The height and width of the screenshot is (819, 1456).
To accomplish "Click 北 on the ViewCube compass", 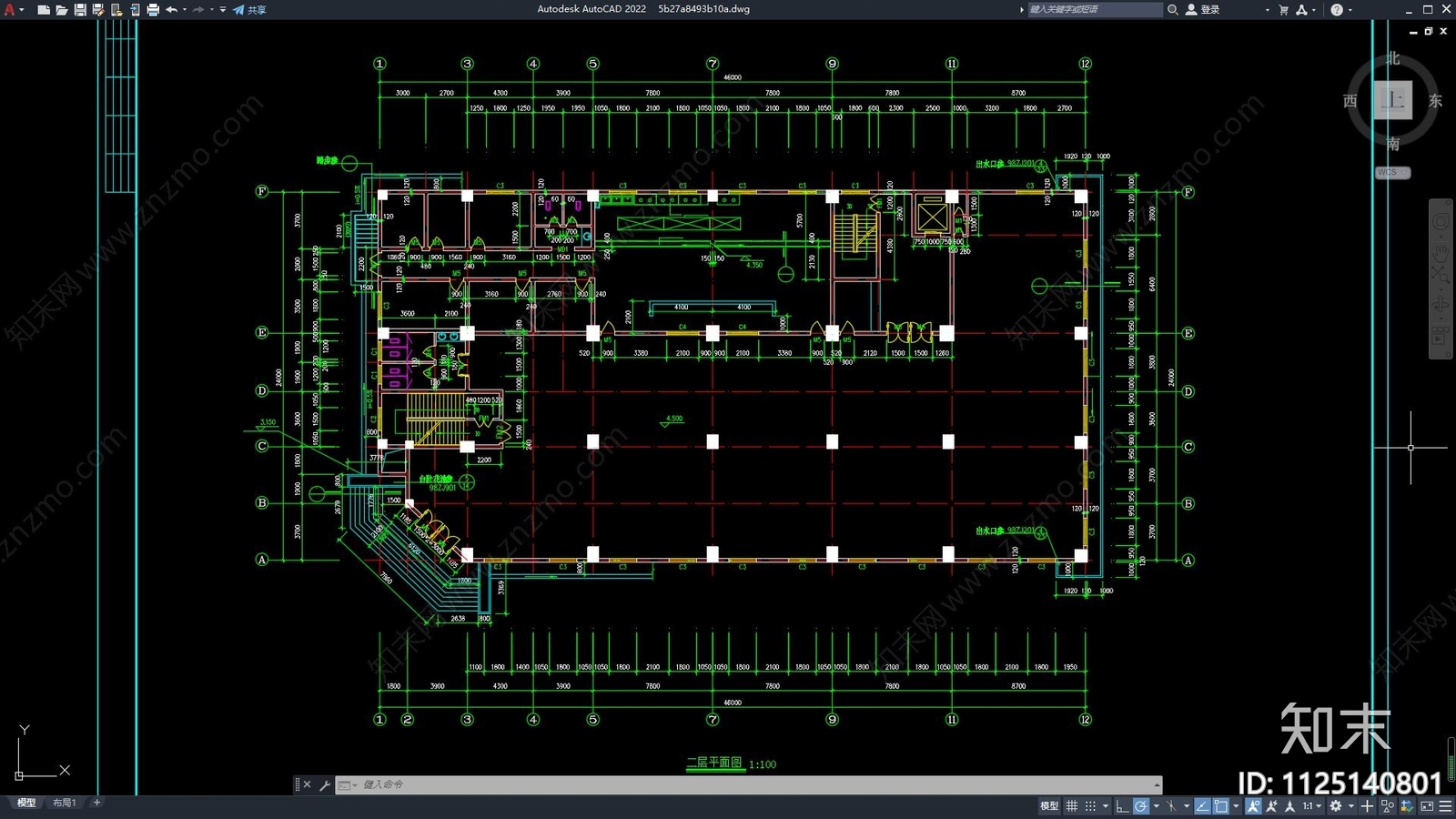I will click(x=1393, y=58).
